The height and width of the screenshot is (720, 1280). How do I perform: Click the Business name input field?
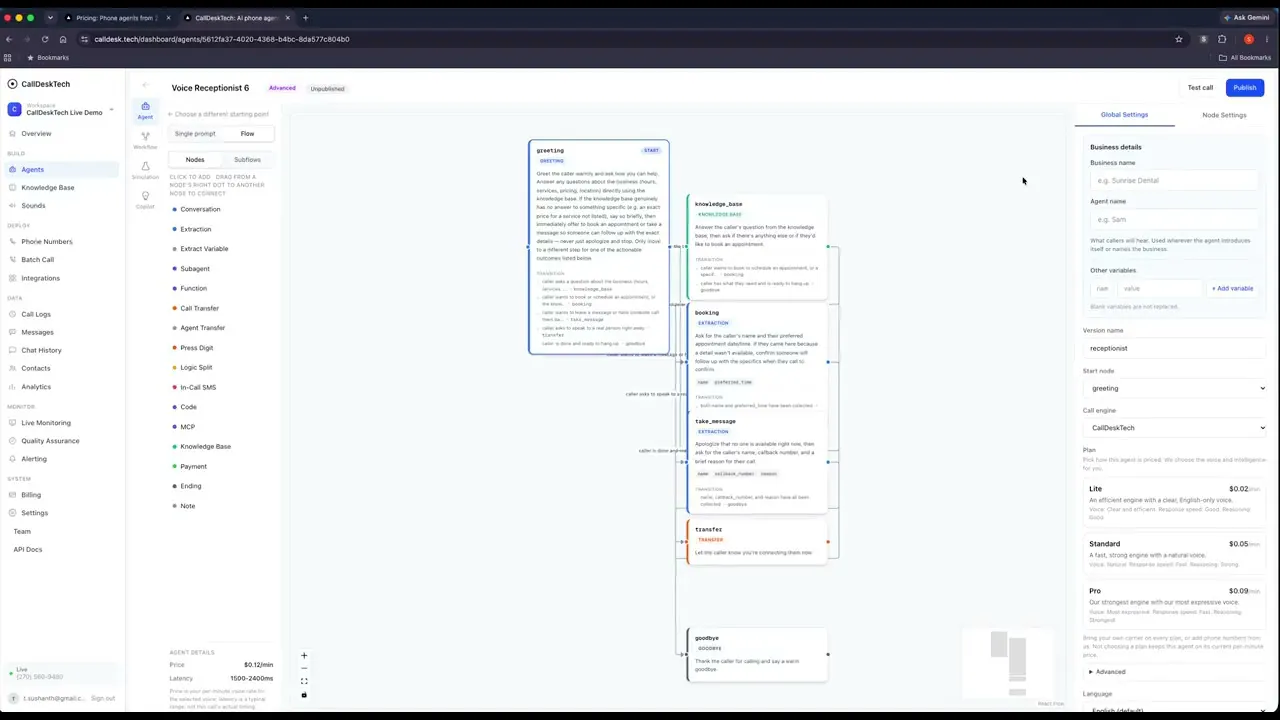pos(1173,181)
